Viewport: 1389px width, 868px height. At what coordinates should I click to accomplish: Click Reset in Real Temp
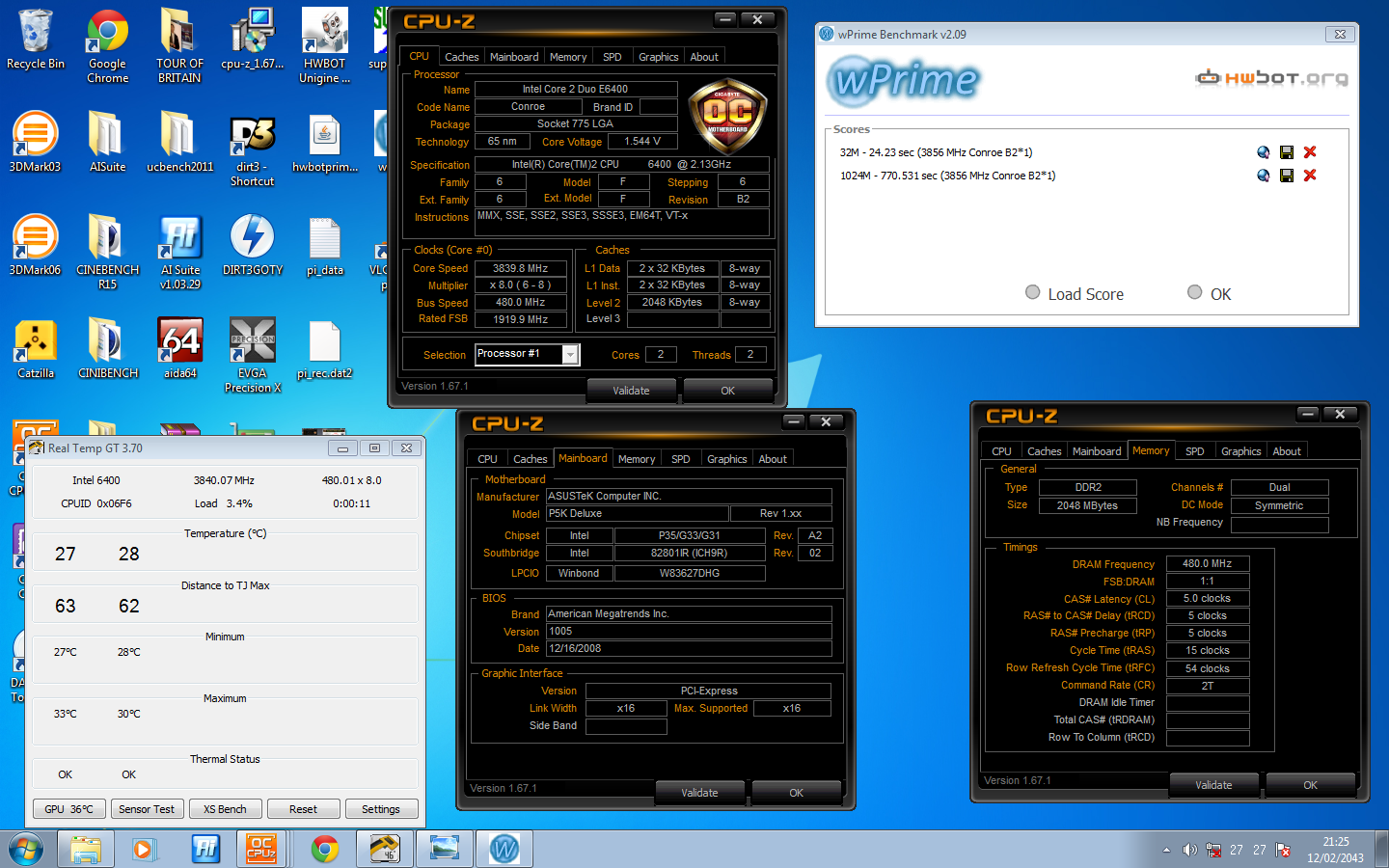coord(303,809)
